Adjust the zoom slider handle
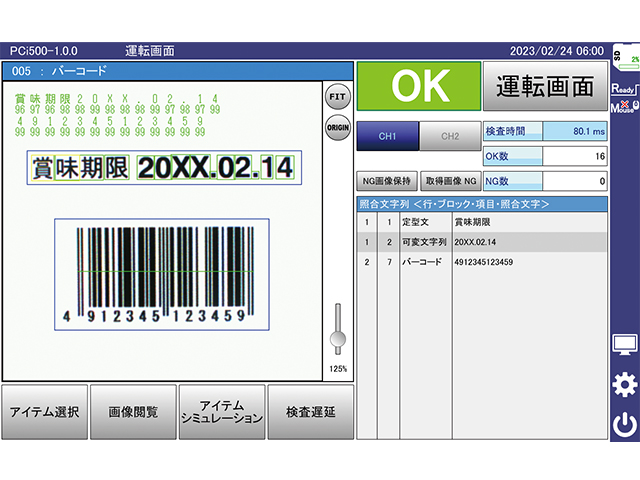 (338, 339)
